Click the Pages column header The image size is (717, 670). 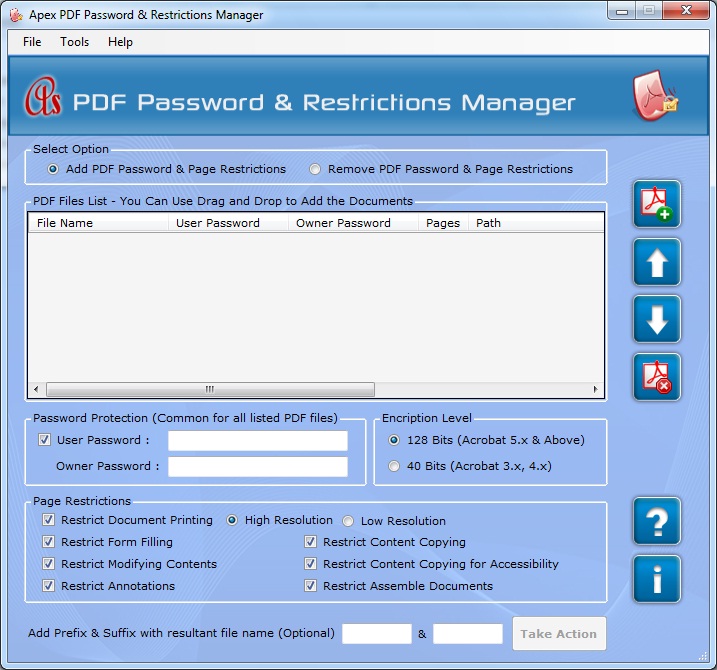[444, 223]
